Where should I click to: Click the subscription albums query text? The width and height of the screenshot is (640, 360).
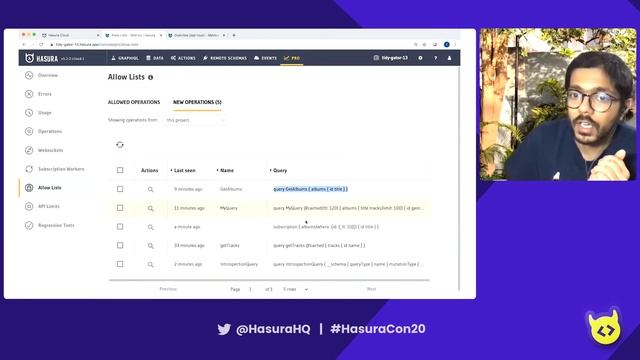point(326,227)
